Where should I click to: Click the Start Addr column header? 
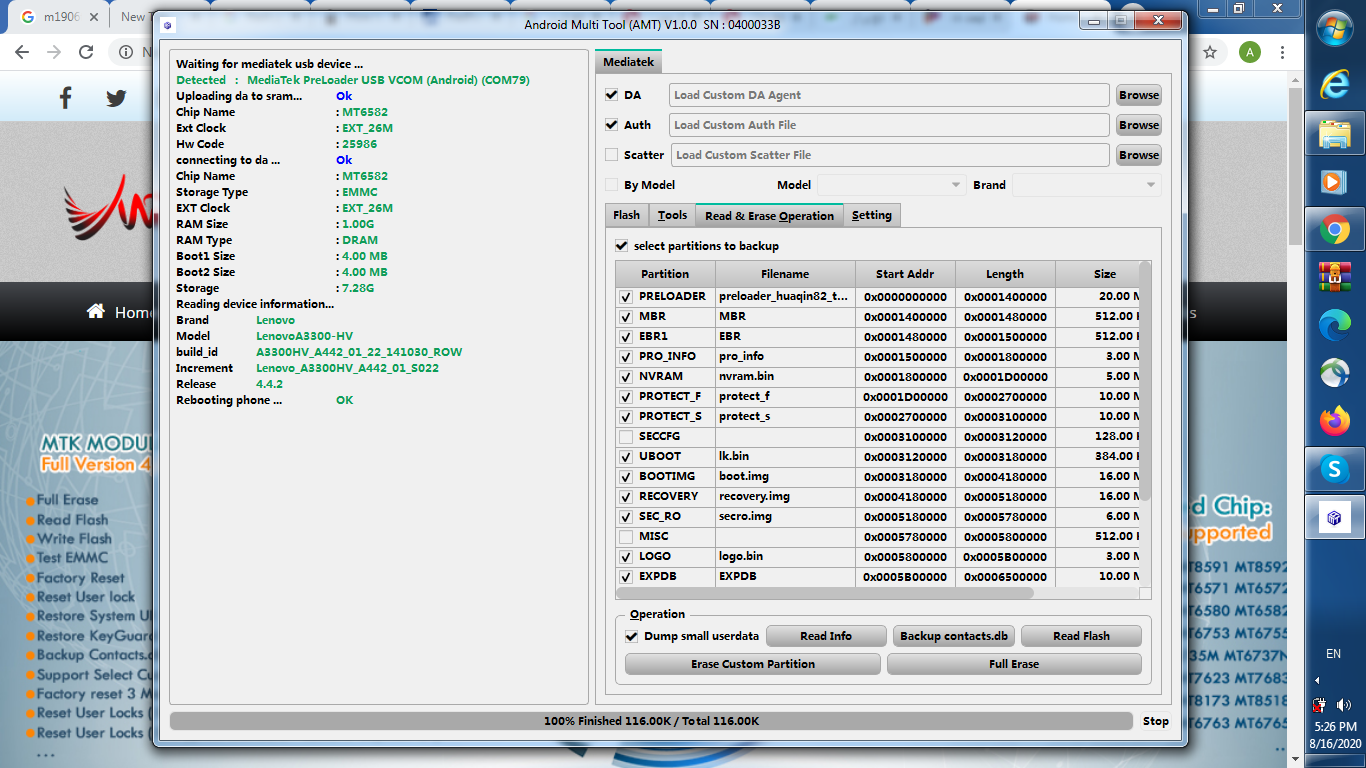tap(905, 274)
